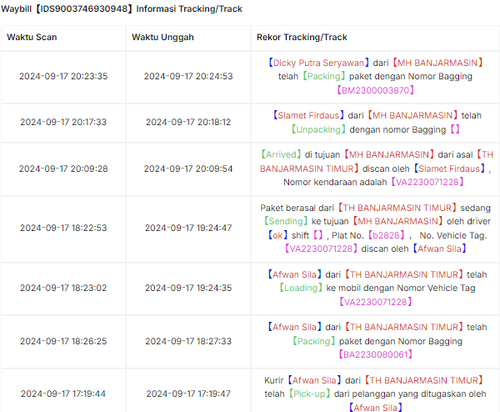Select VA2230071228 in the Sending record

pos(321,249)
